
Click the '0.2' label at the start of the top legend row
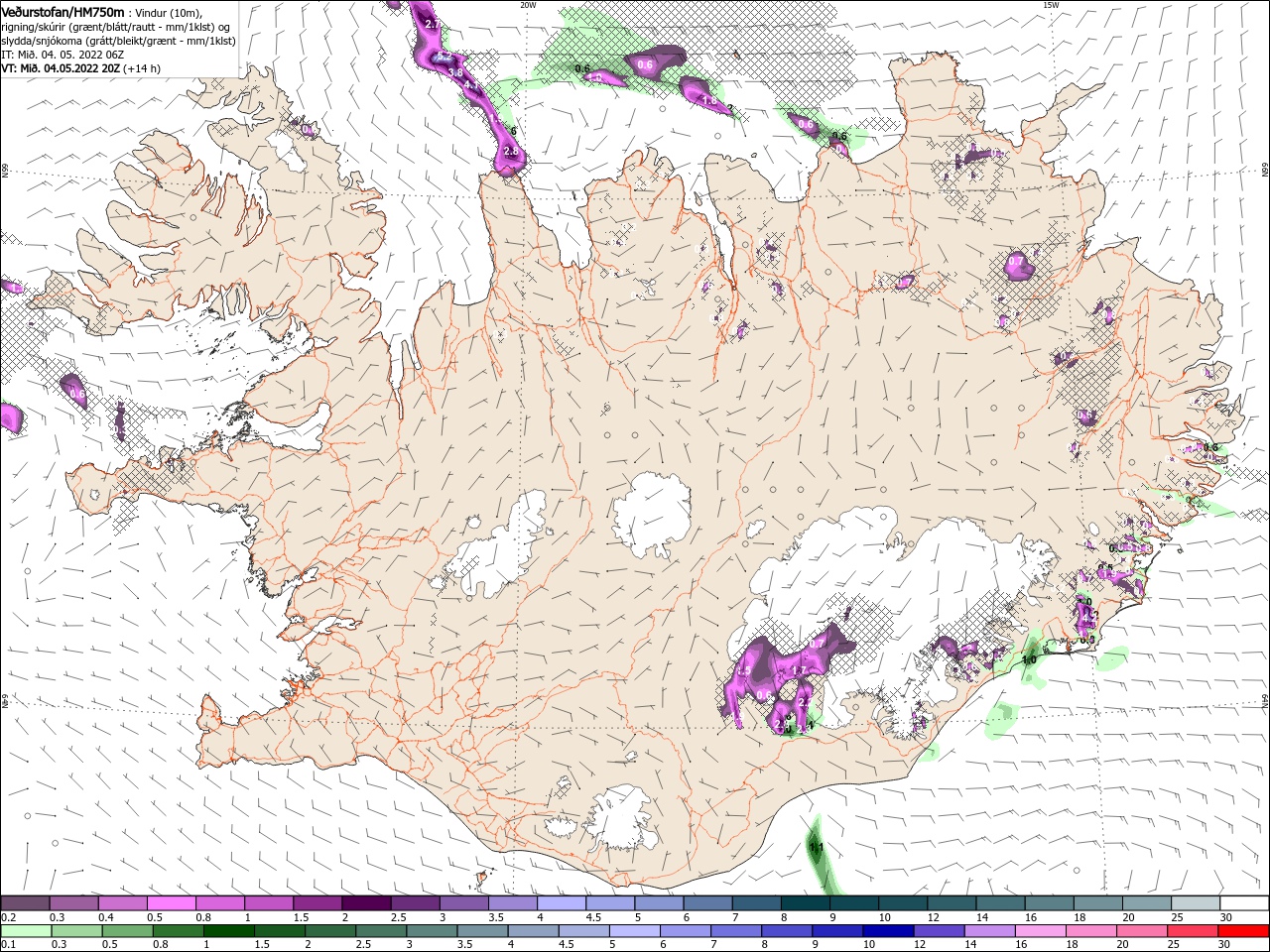coord(8,917)
